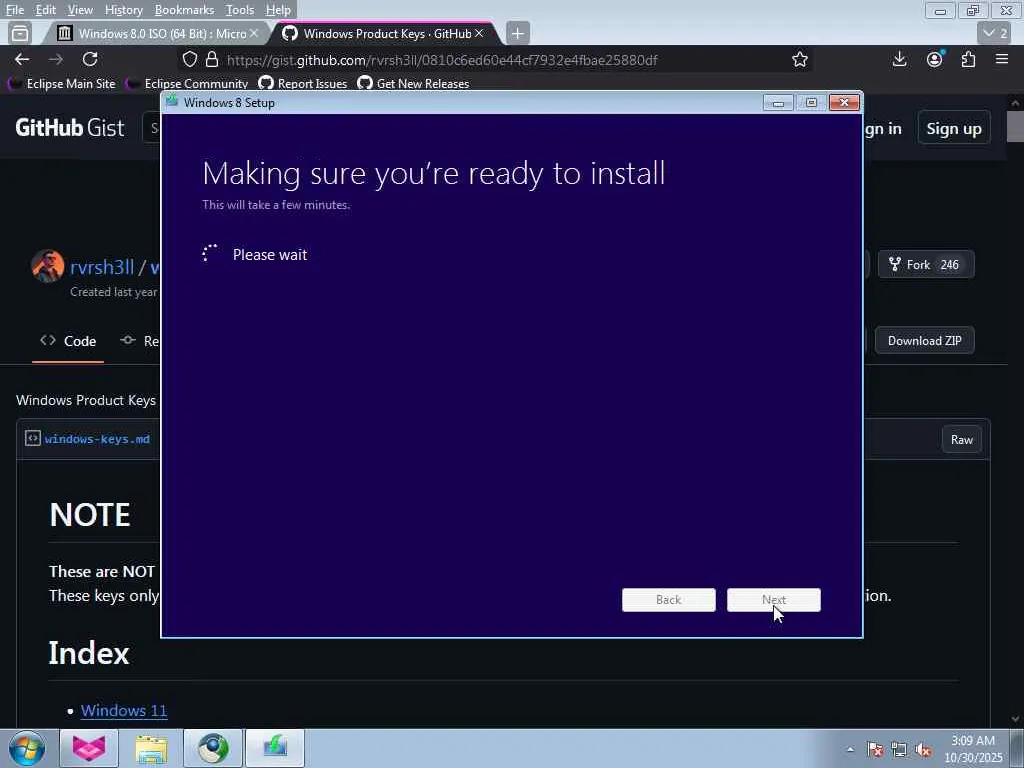Screen dimensions: 1024x768
Task: Open the windows-keys.md file link
Action: click(x=97, y=439)
